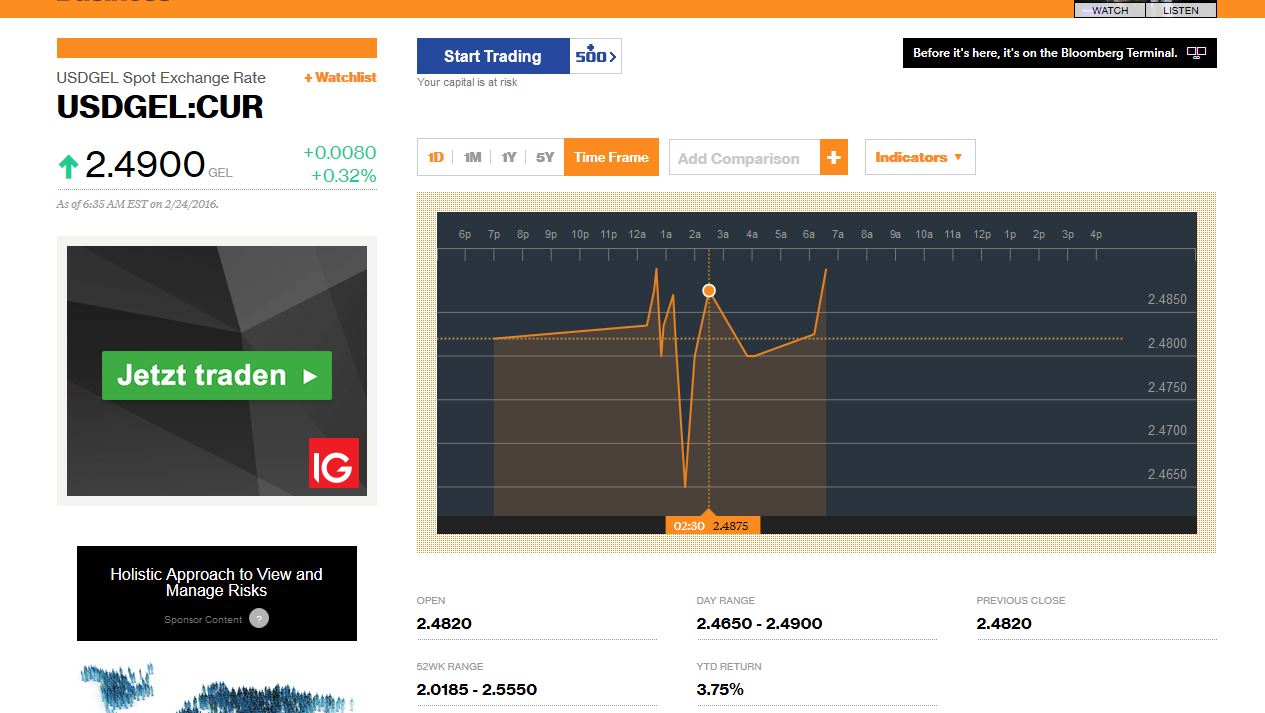This screenshot has width=1265, height=713.
Task: Click the 2.4750 y-axis label
Action: tap(1167, 387)
